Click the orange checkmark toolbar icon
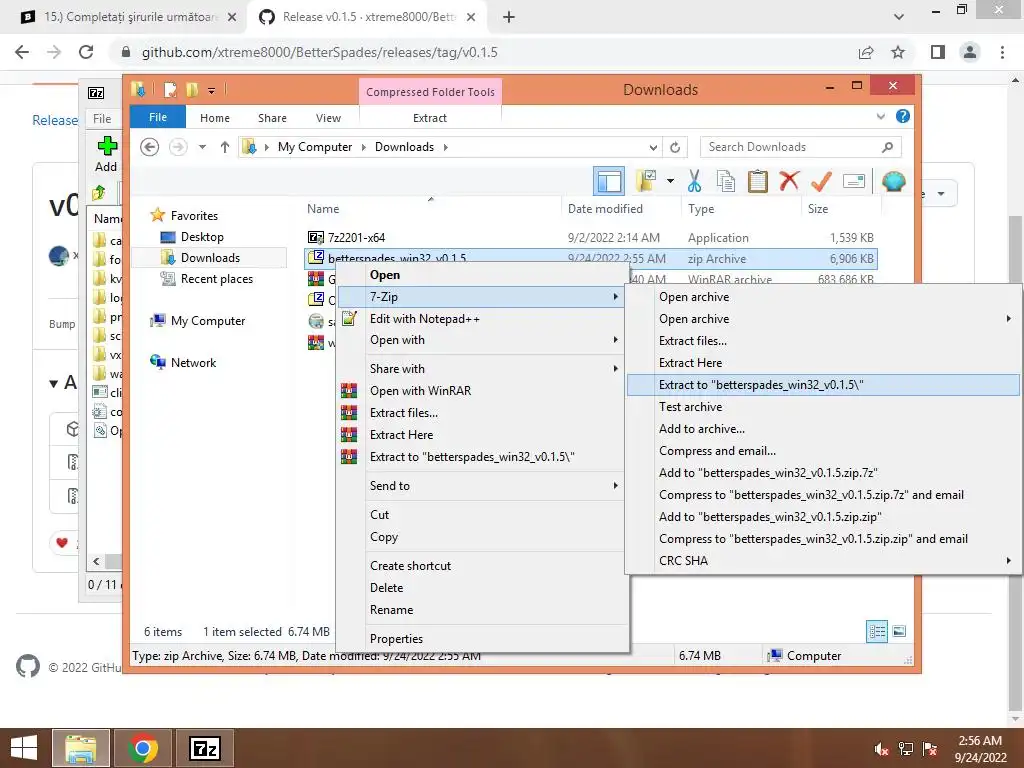The height and width of the screenshot is (768, 1024). coord(821,181)
